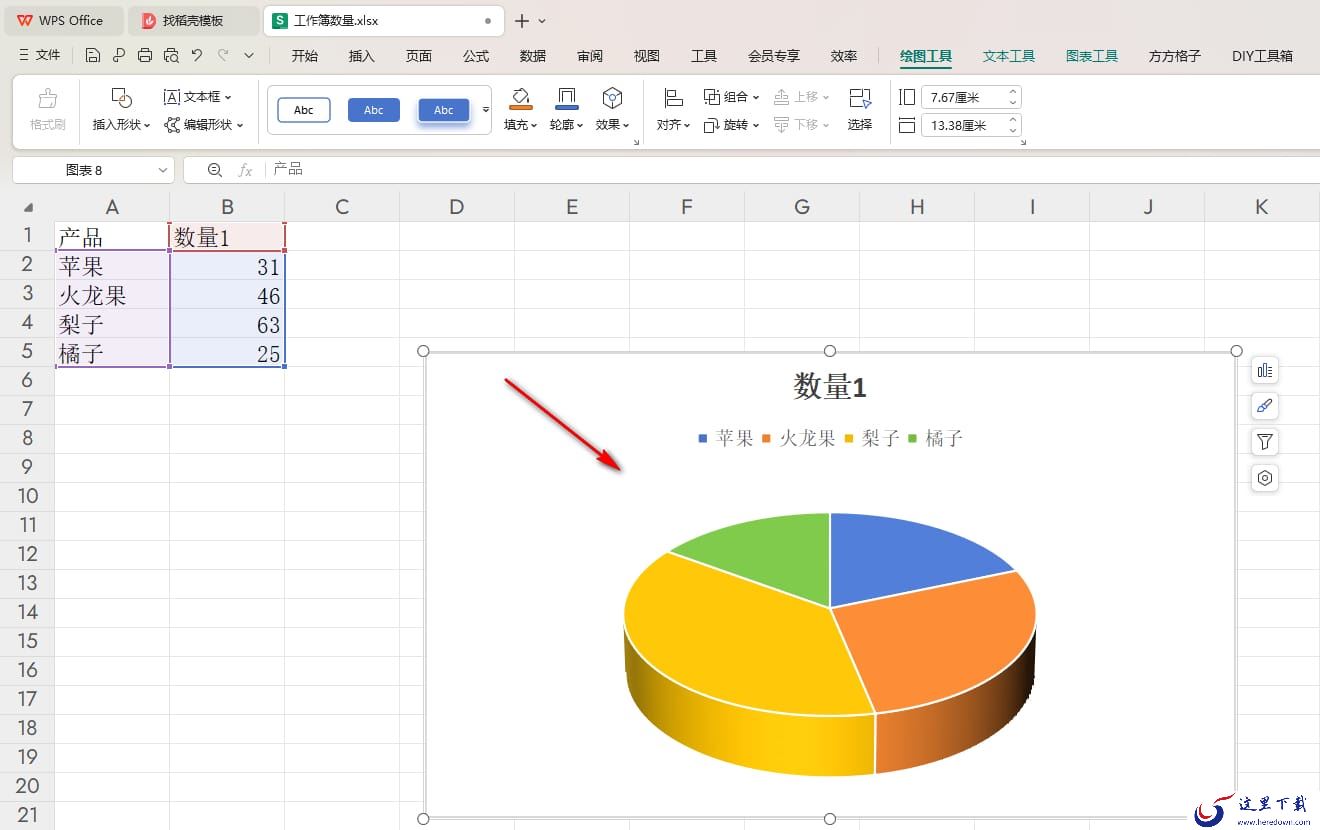
Task: Open the new tab plus button
Action: click(x=521, y=21)
